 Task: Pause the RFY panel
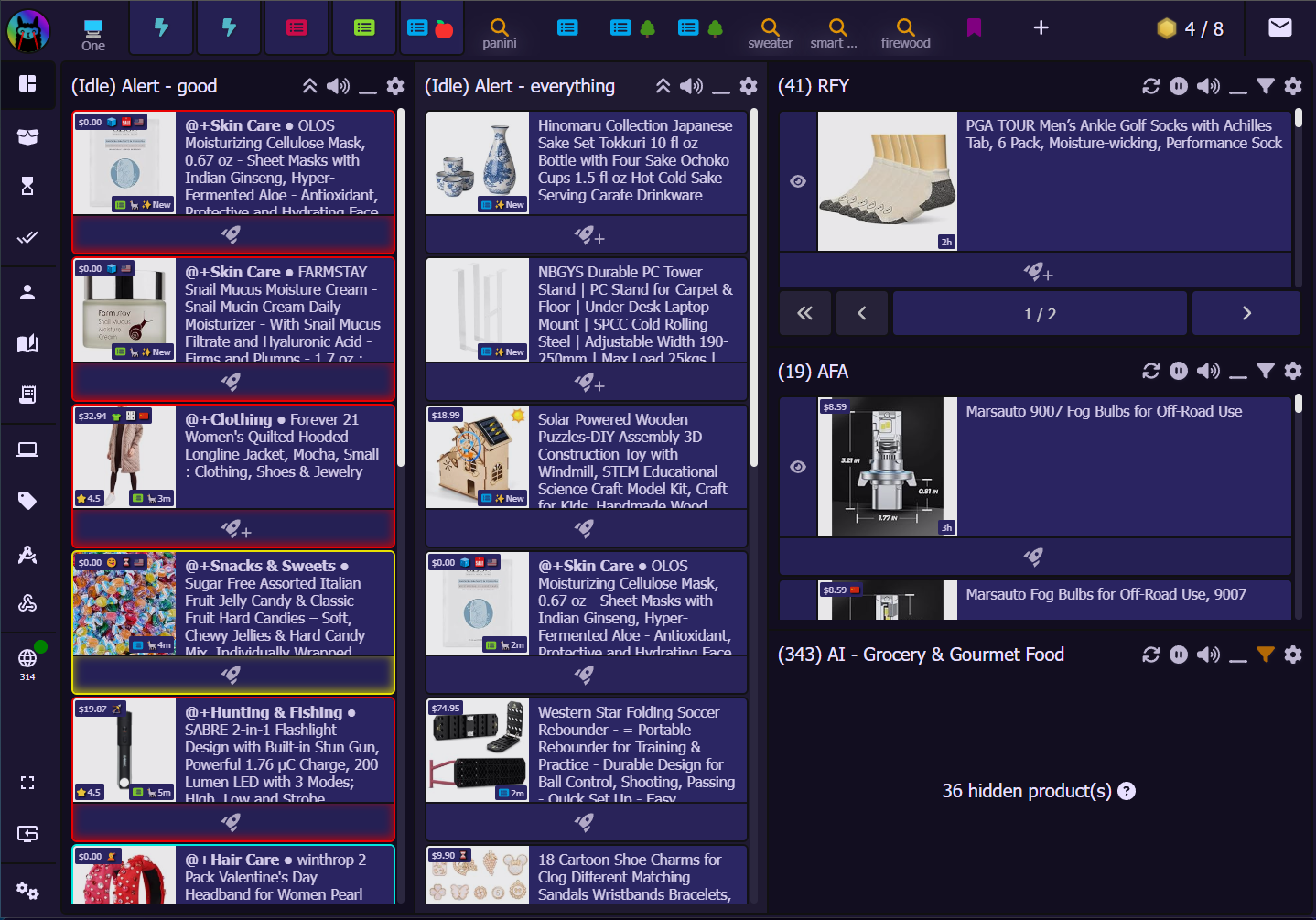tap(1179, 86)
